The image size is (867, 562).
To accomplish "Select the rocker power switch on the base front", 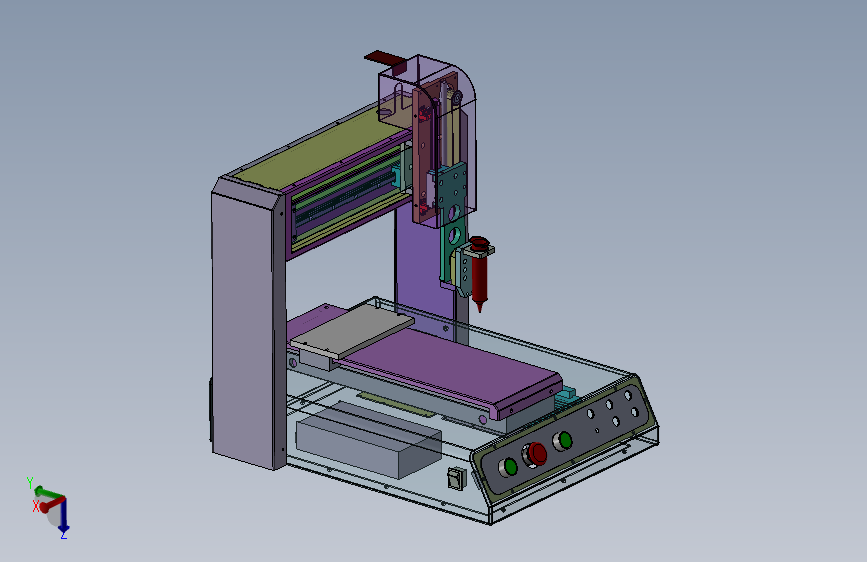I will coord(456,478).
